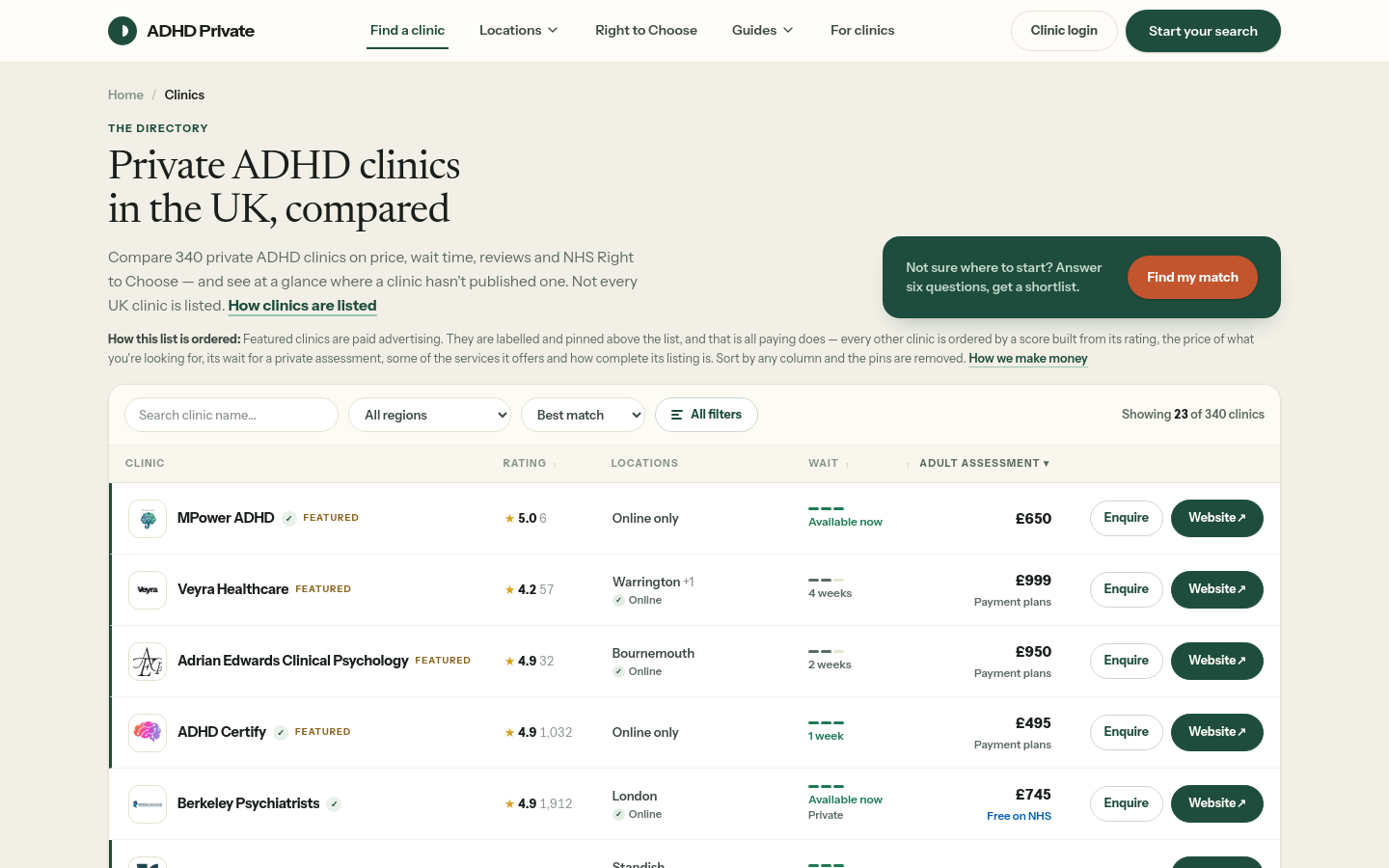Click the gold star in MPower ADHD rating
This screenshot has height=868, width=1389.
click(509, 519)
